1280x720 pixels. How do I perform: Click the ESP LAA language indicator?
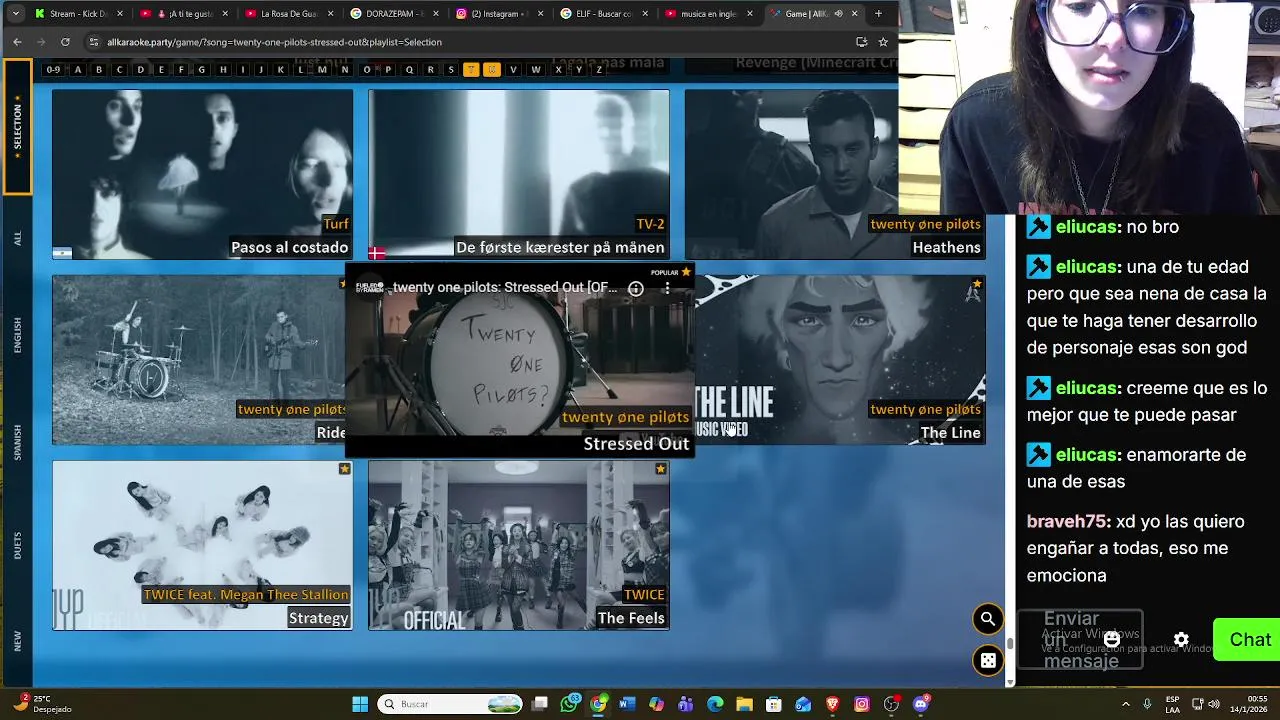pyautogui.click(x=1172, y=704)
